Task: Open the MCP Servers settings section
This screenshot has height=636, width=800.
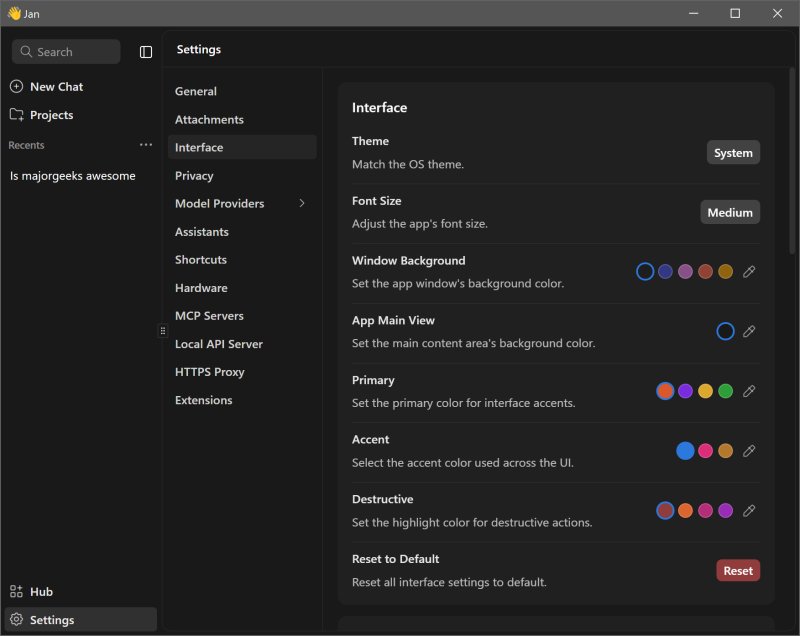Action: [210, 316]
